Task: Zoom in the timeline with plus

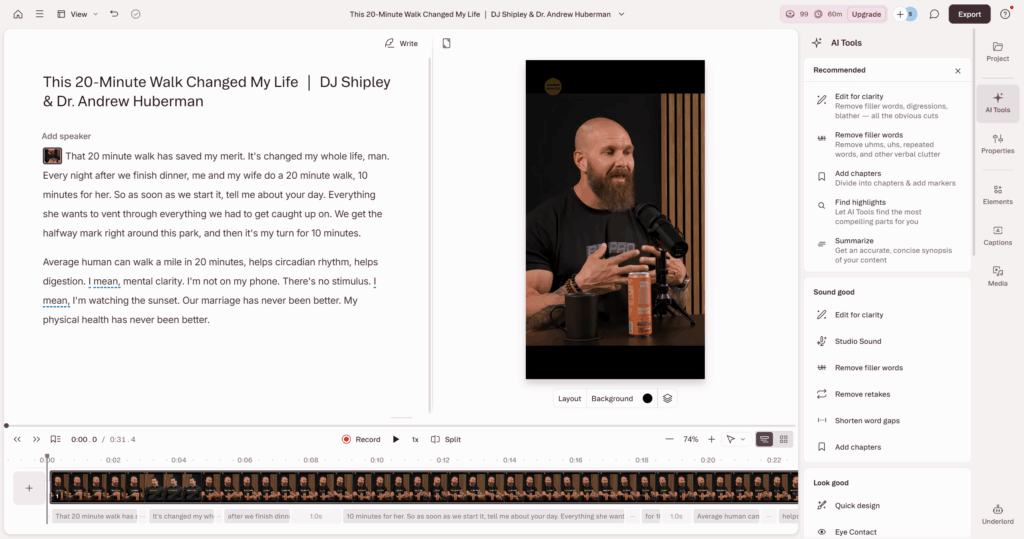Action: click(711, 440)
